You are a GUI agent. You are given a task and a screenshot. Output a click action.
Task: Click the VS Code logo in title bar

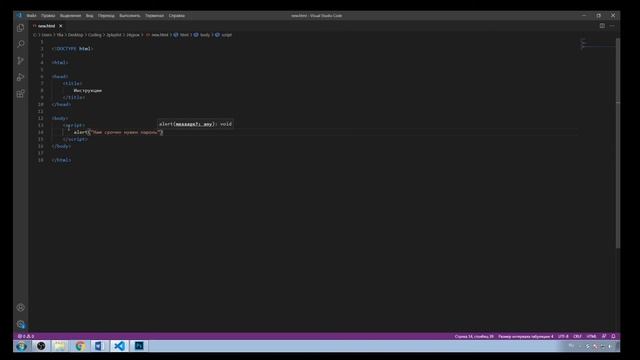(x=19, y=16)
